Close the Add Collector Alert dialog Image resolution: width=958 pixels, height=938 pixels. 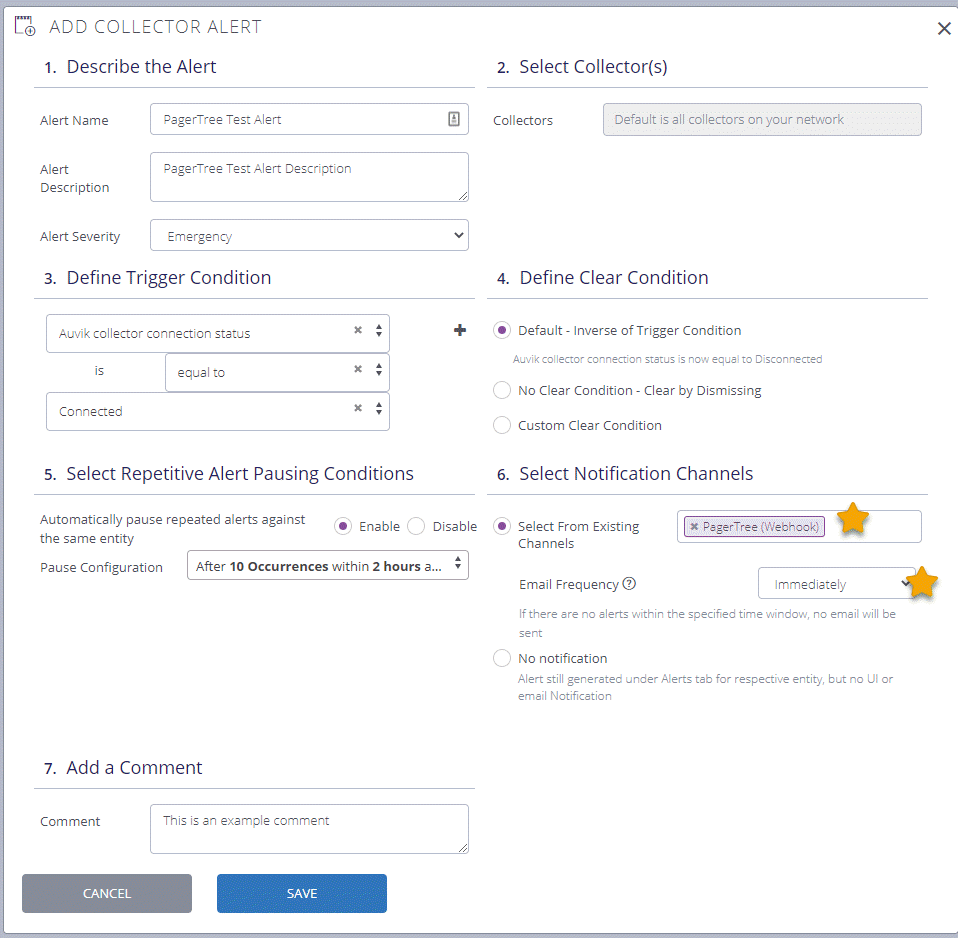click(x=944, y=29)
